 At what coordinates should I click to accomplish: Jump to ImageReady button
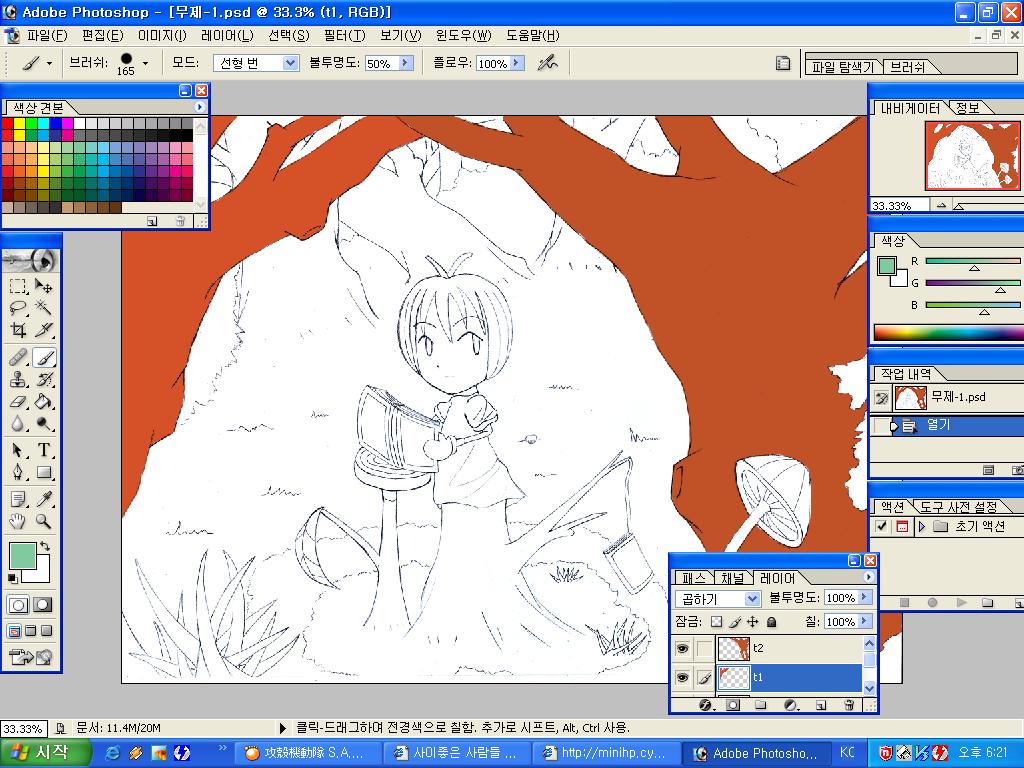[x=31, y=657]
